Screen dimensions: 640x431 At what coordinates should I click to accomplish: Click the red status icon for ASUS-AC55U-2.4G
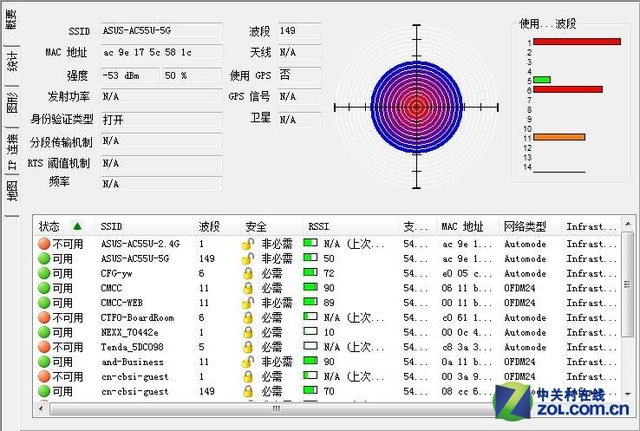pyautogui.click(x=44, y=244)
